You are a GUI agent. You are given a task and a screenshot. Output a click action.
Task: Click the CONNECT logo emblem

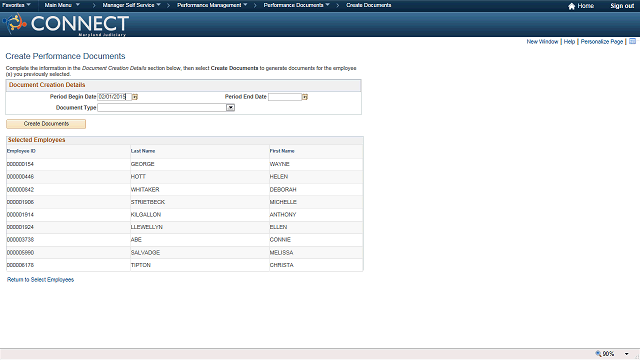(14, 24)
